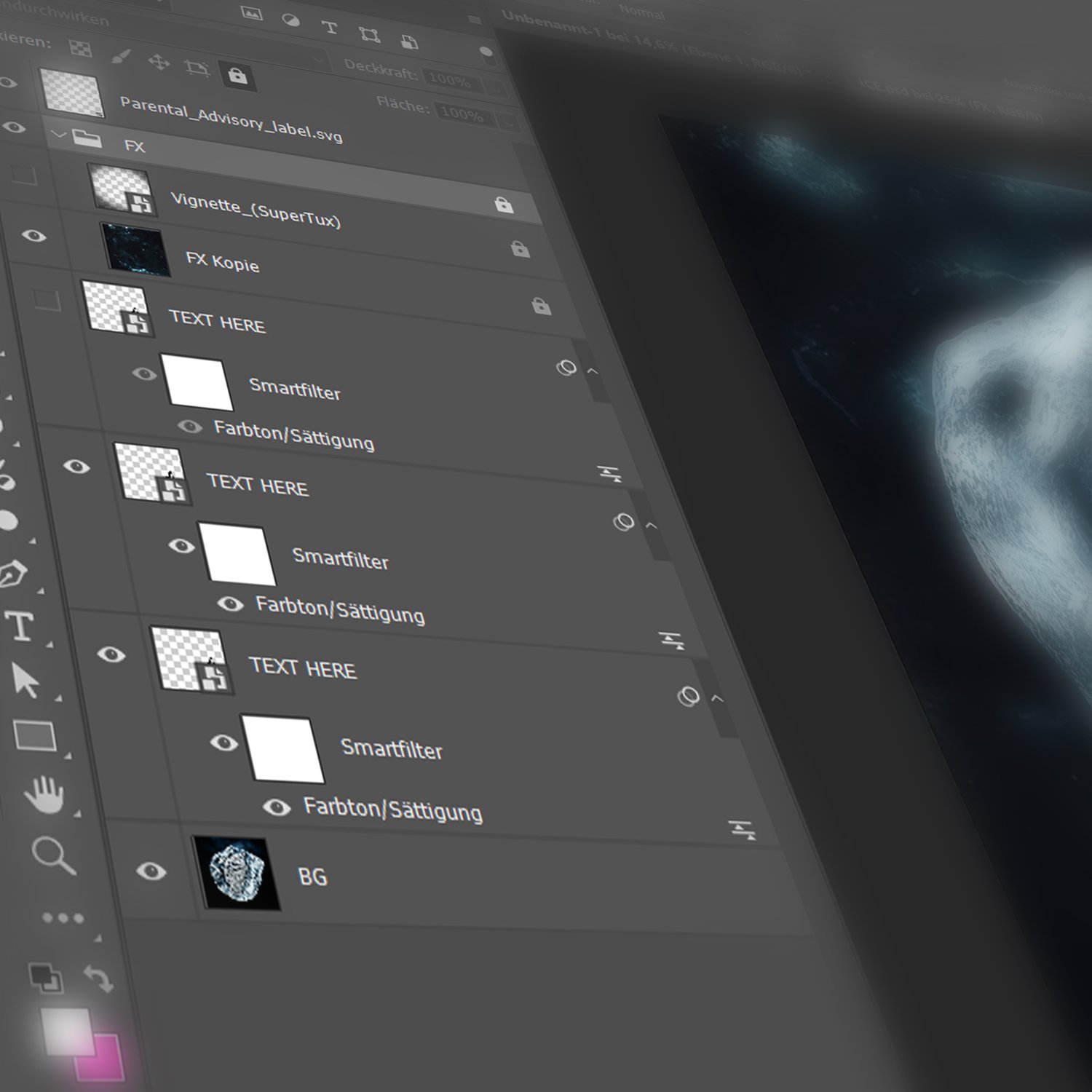This screenshot has width=1092, height=1092.
Task: Show the locked topmost TEXT HERE layer
Action: pyautogui.click(x=47, y=299)
